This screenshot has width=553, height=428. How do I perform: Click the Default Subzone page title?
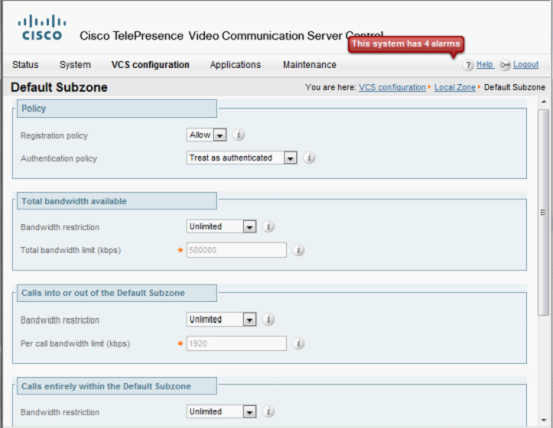tap(59, 87)
